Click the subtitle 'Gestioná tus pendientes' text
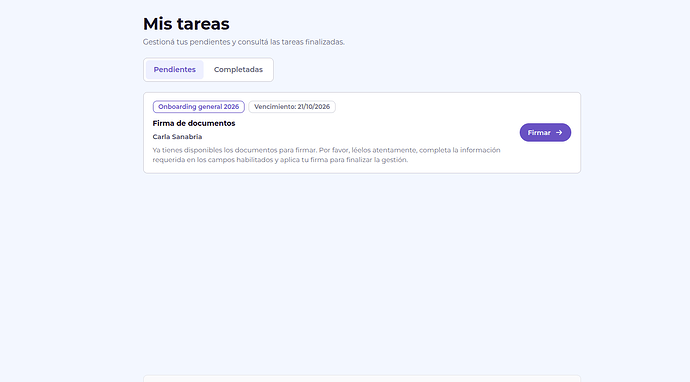Screen dimensions: 690x382 (243, 42)
